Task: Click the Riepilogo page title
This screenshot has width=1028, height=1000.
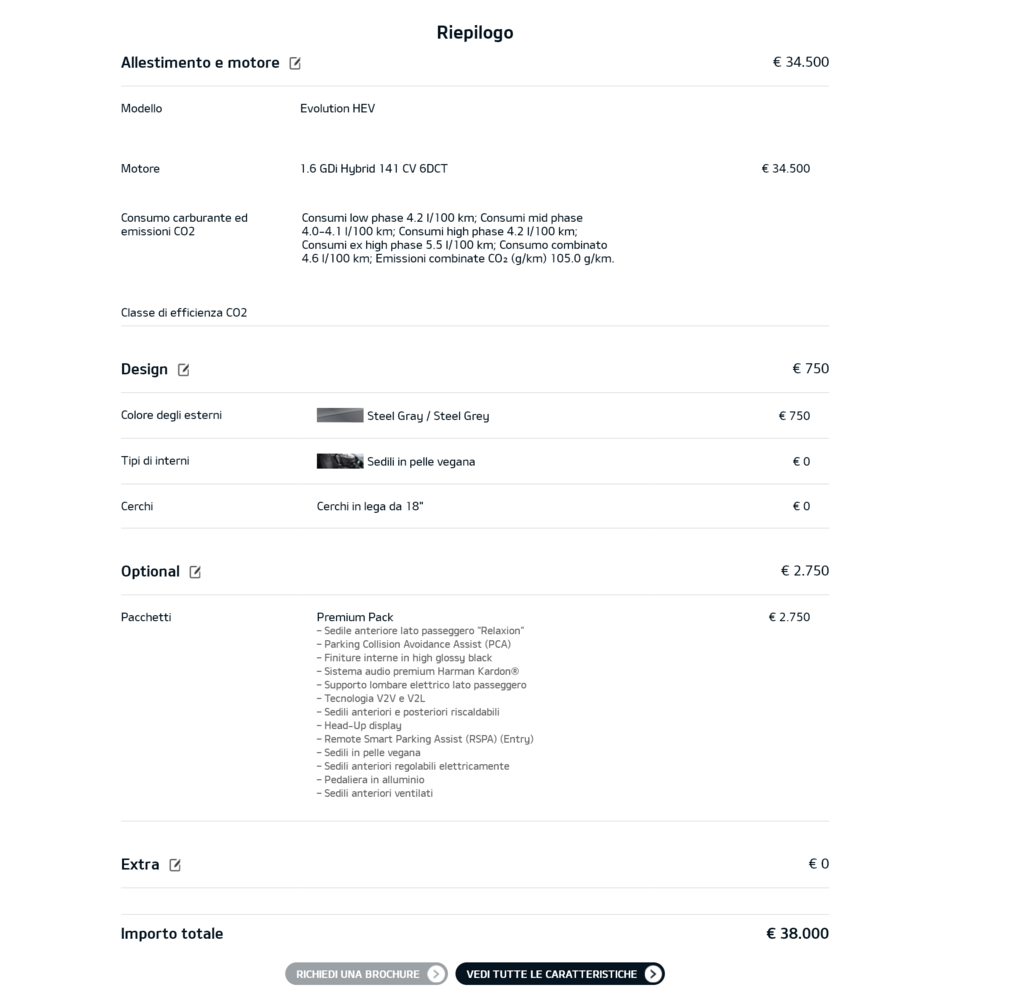Action: (x=475, y=33)
